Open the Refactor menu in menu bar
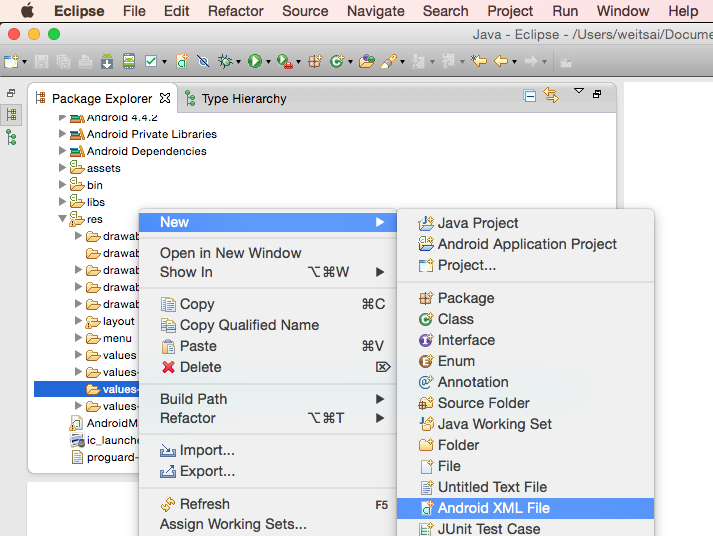This screenshot has width=713, height=536. (236, 11)
